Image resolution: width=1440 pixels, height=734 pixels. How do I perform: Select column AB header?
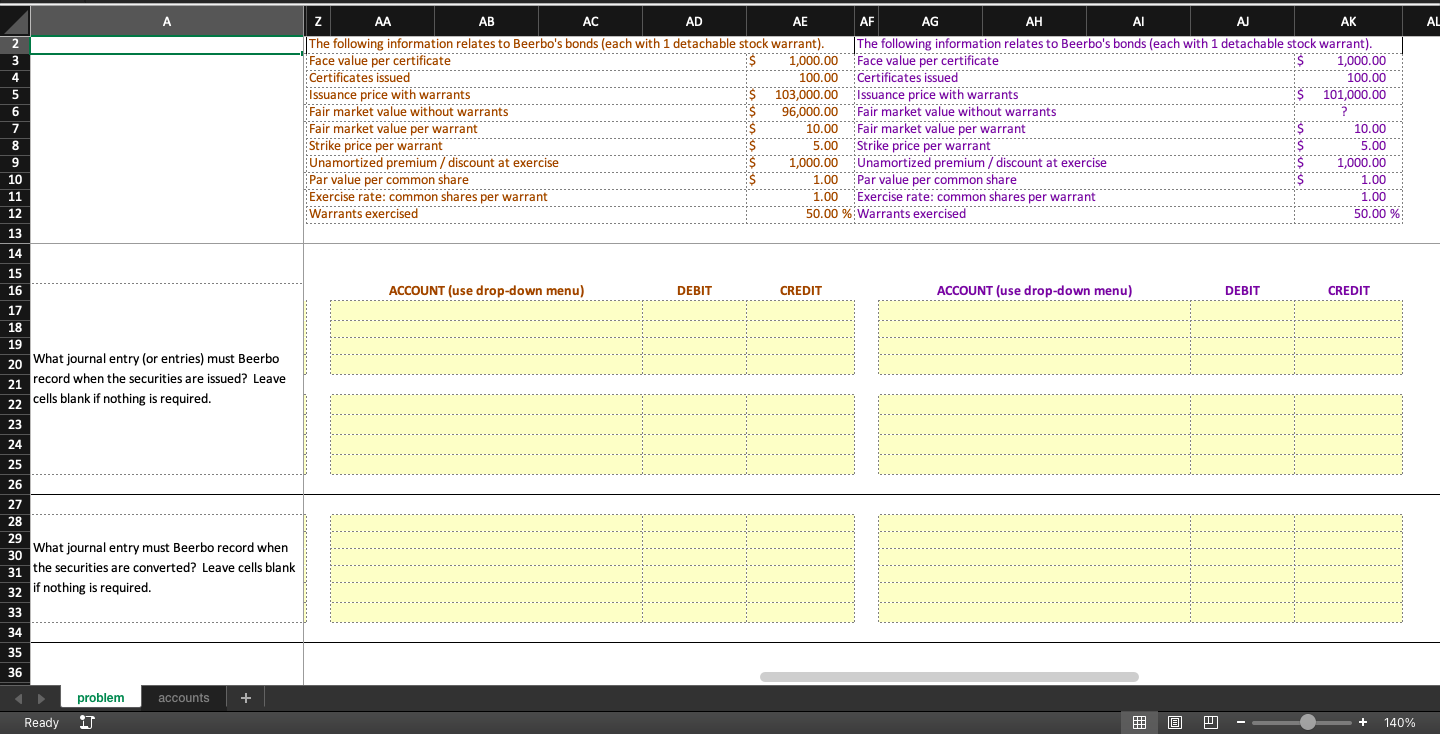point(486,21)
